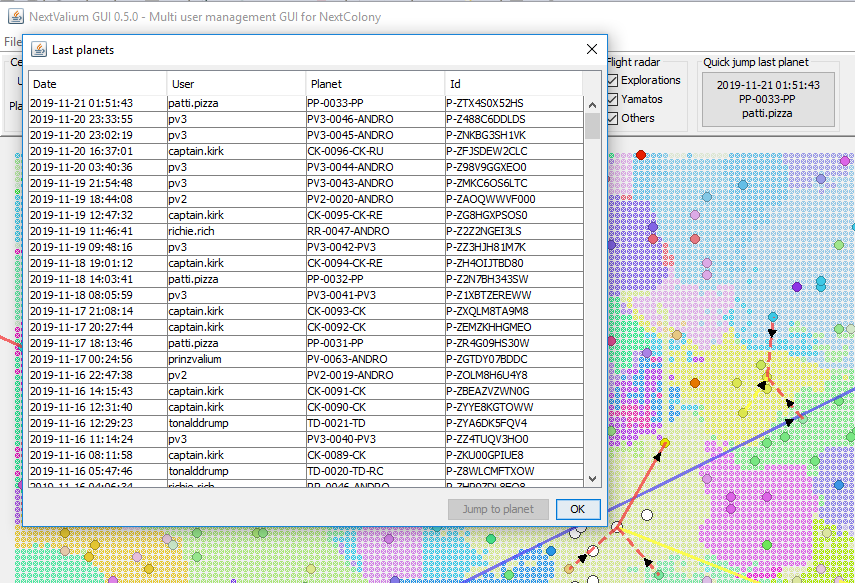This screenshot has width=855, height=583.
Task: Select row dated 2019-11-21 01:51:43
Action: coord(306,103)
